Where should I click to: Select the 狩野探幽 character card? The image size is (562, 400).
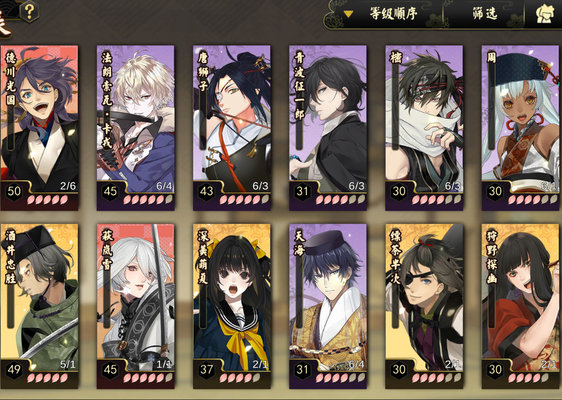[521, 306]
